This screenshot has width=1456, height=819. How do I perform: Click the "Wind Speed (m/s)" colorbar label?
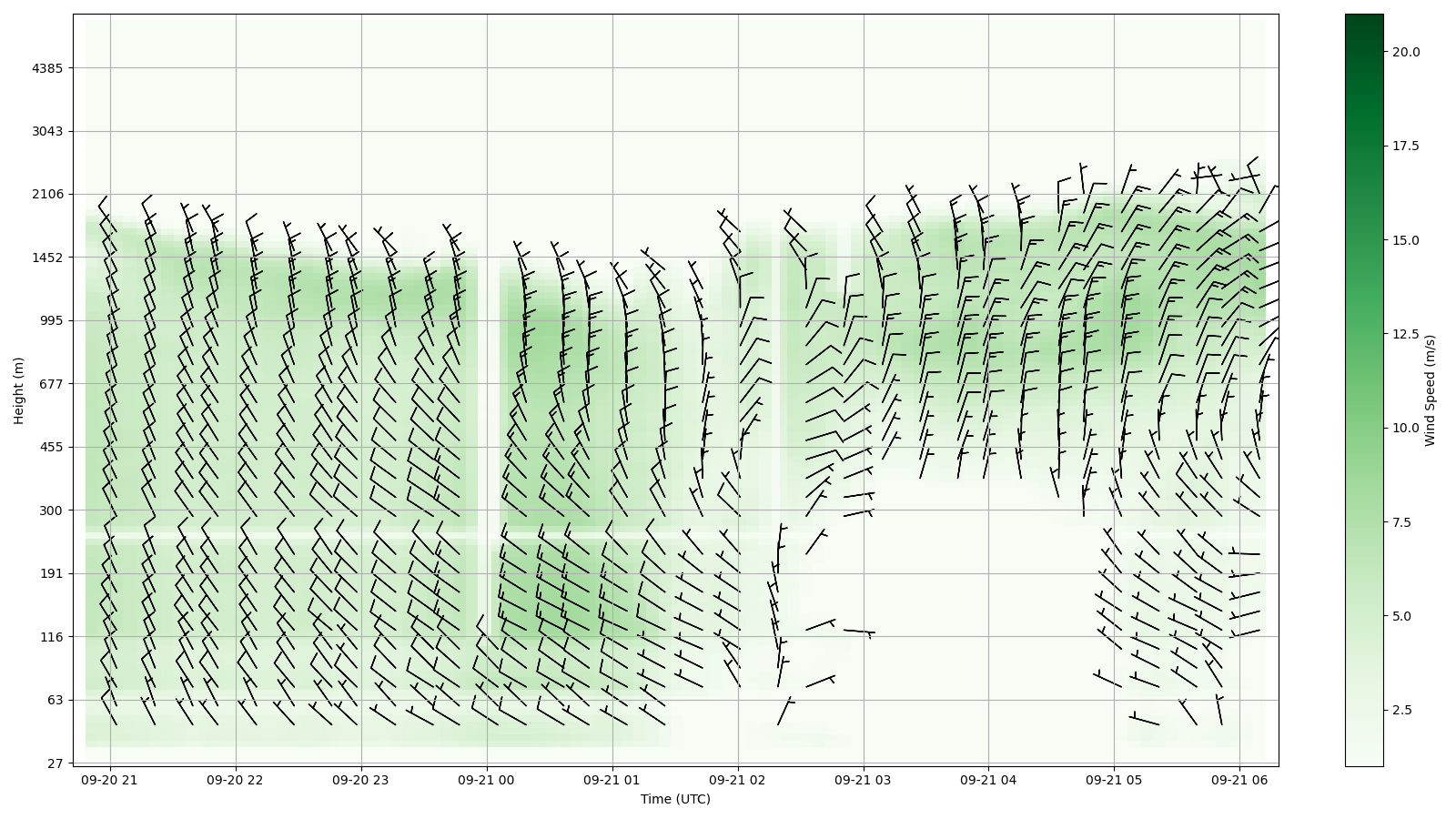click(x=1430, y=390)
